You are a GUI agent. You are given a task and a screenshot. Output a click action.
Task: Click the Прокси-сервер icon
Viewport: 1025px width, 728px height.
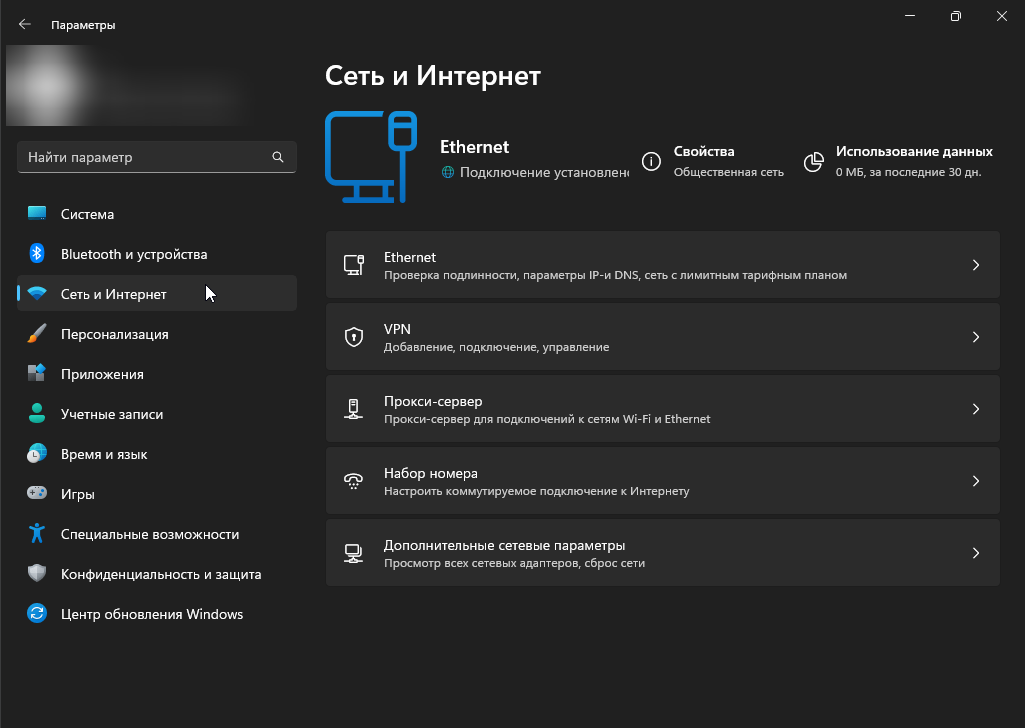point(353,409)
